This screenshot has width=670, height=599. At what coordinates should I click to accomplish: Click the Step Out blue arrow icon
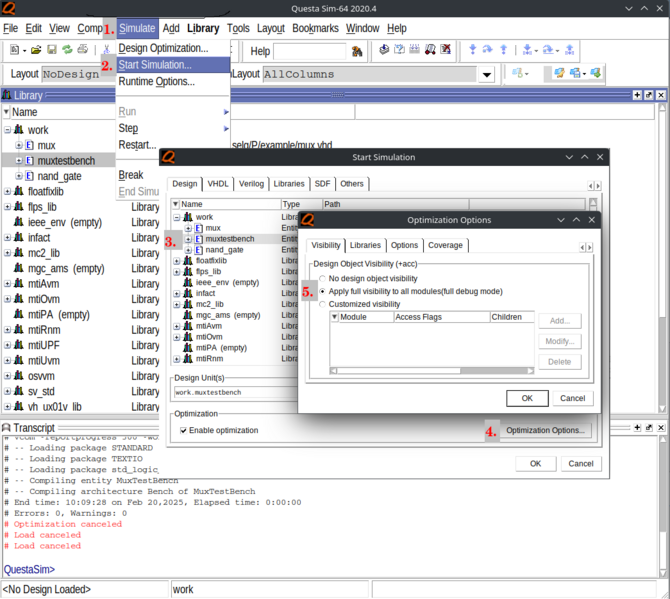[x=504, y=50]
